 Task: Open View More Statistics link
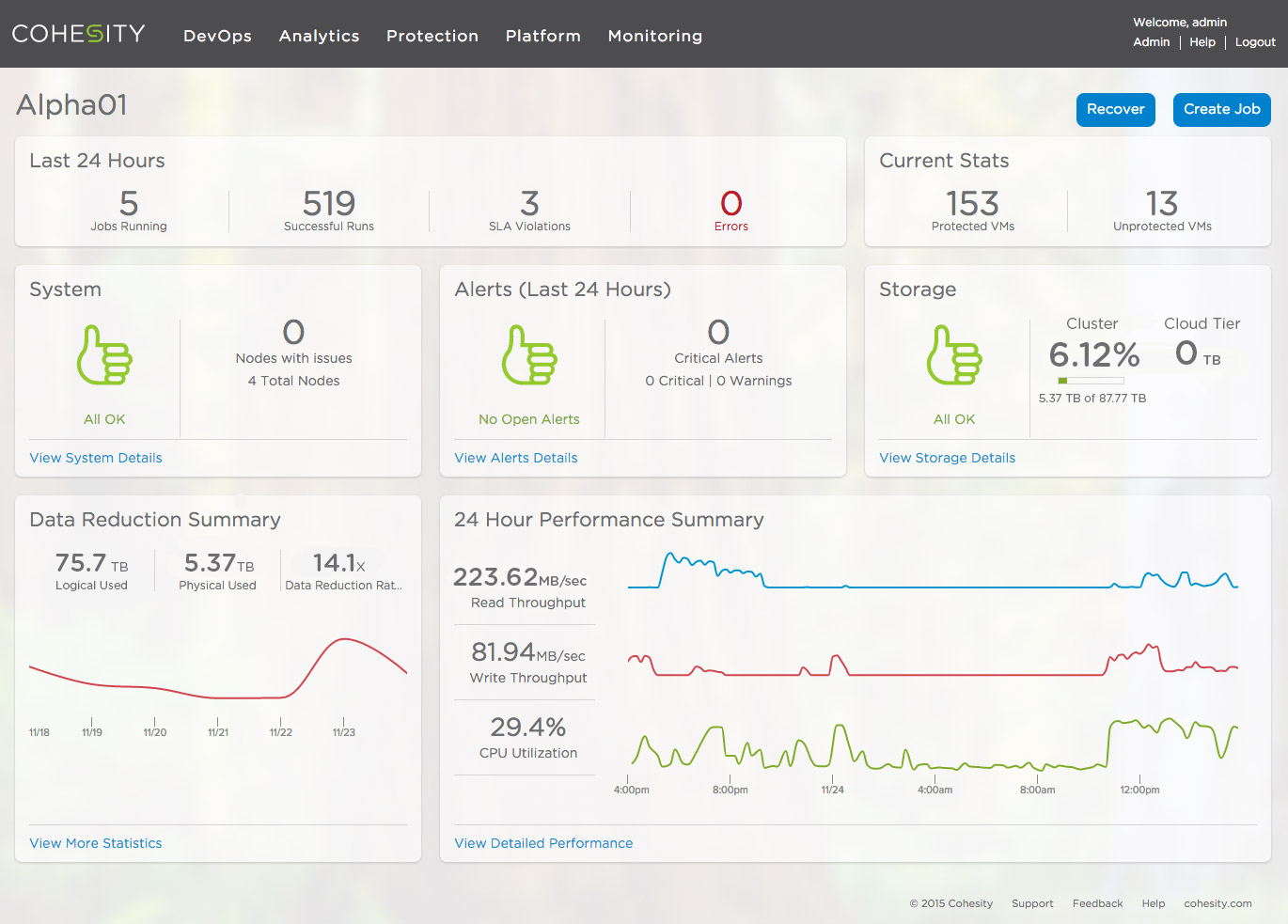[96, 843]
